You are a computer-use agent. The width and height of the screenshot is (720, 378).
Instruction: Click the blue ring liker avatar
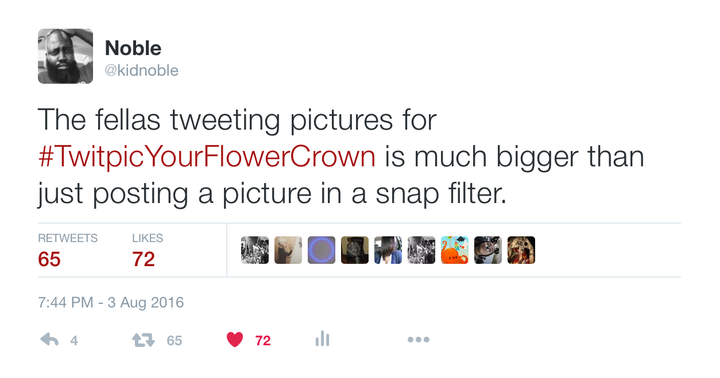[x=321, y=250]
